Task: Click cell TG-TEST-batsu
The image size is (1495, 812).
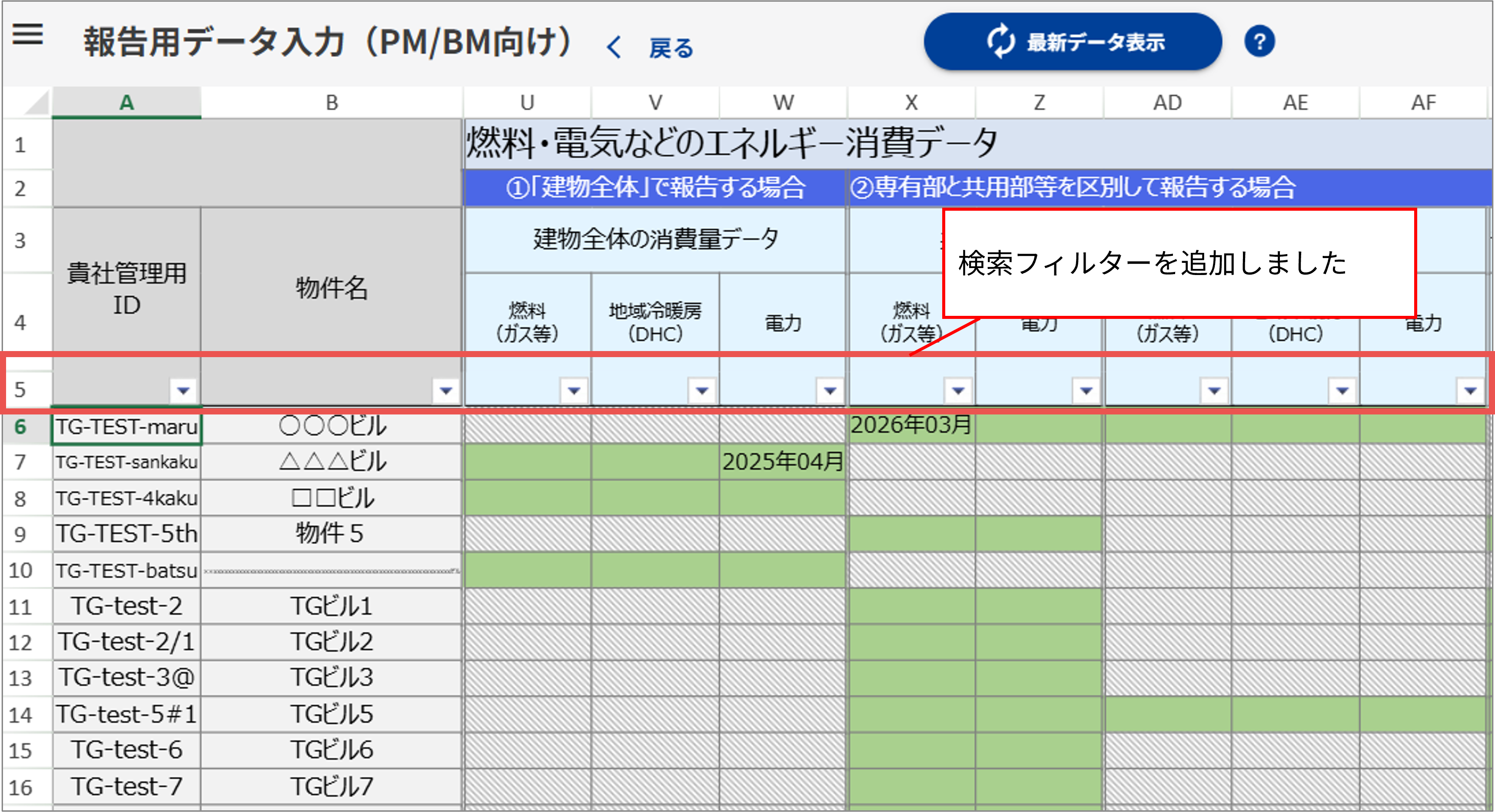Action: coord(126,570)
